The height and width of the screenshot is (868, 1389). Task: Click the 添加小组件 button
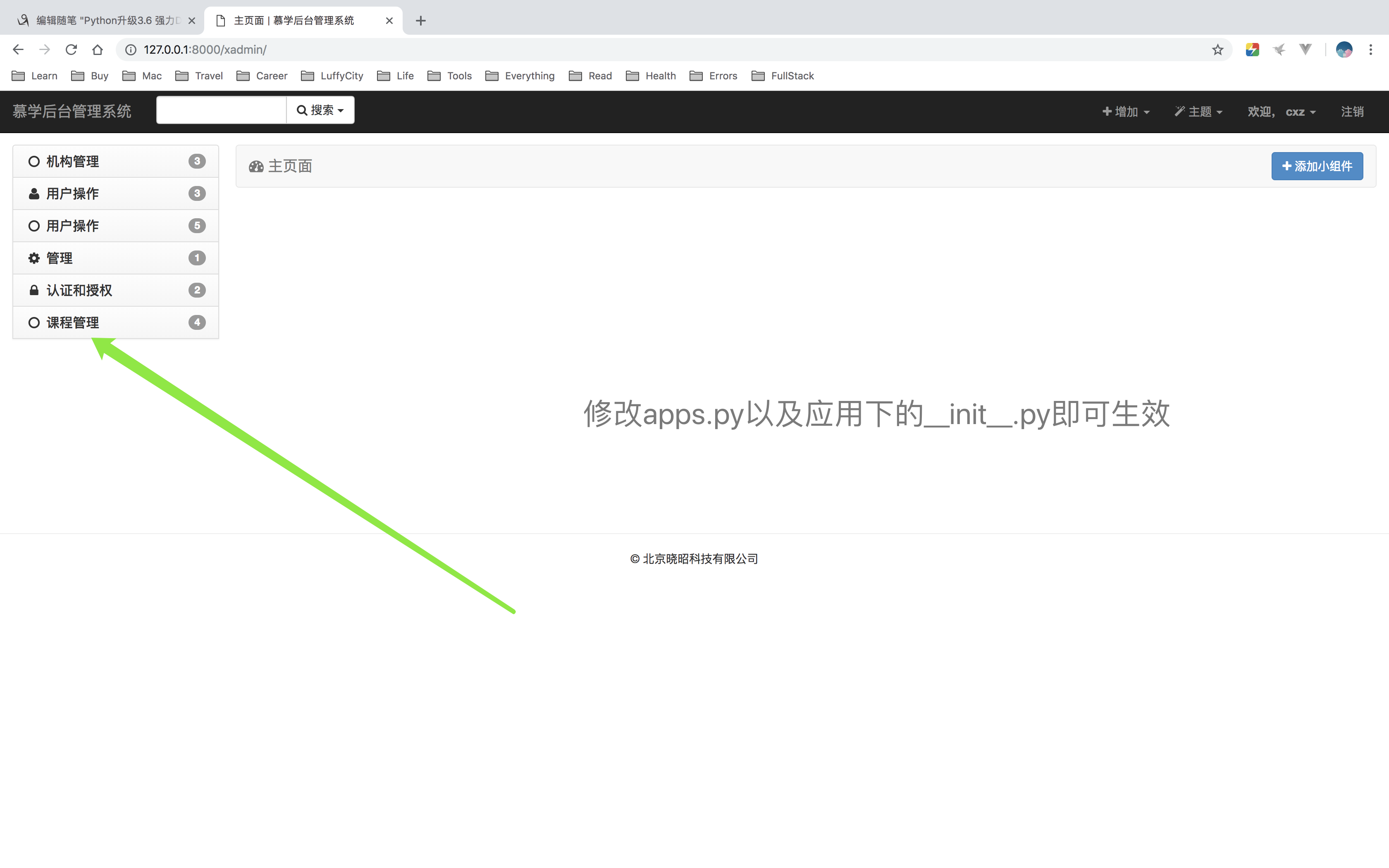pyautogui.click(x=1317, y=167)
